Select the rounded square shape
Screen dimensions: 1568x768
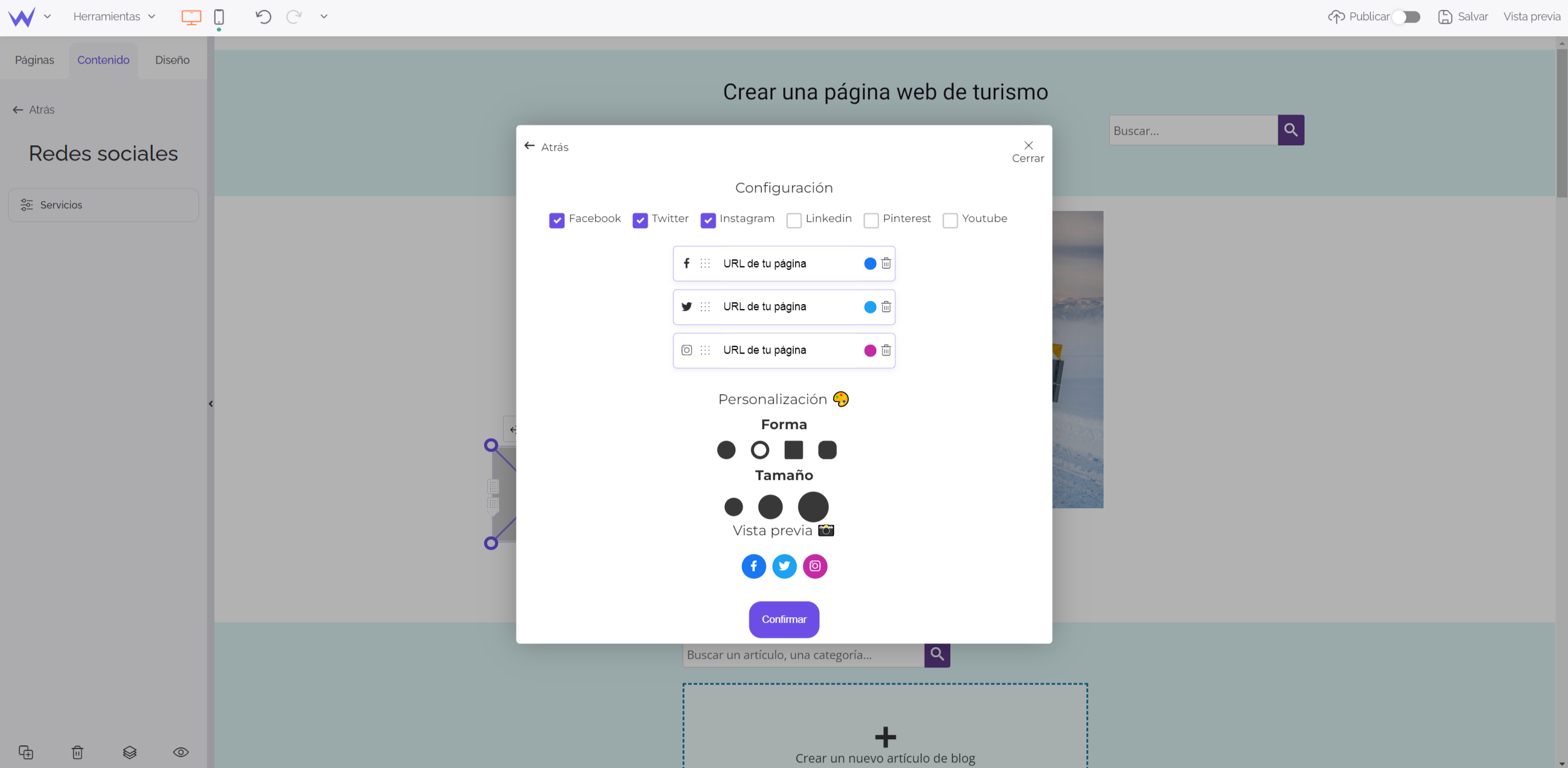(827, 450)
